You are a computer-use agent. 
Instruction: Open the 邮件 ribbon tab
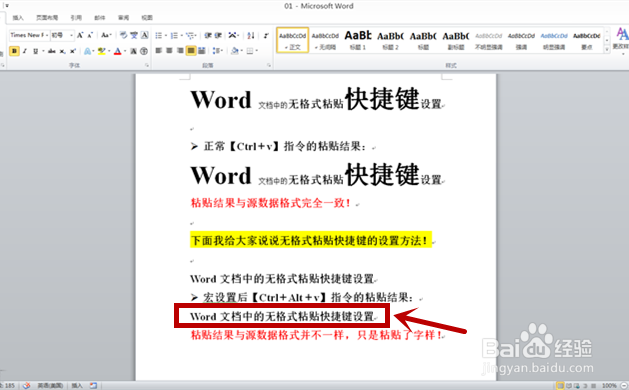point(99,18)
